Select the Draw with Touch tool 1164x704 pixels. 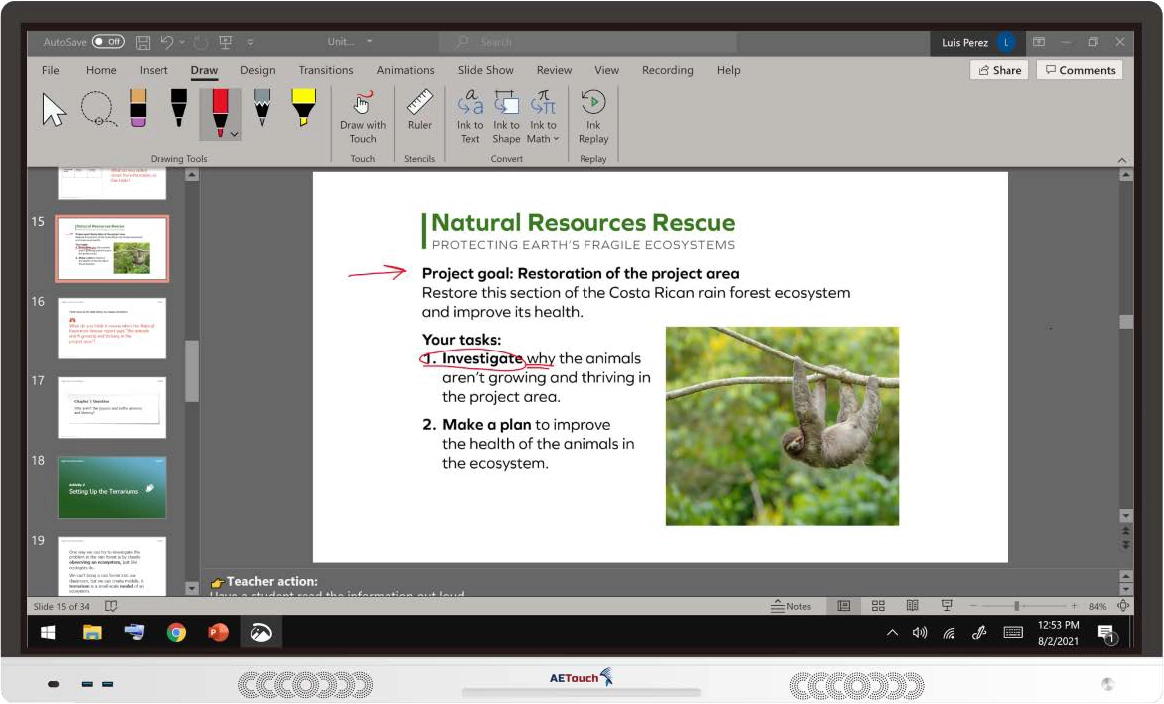362,115
